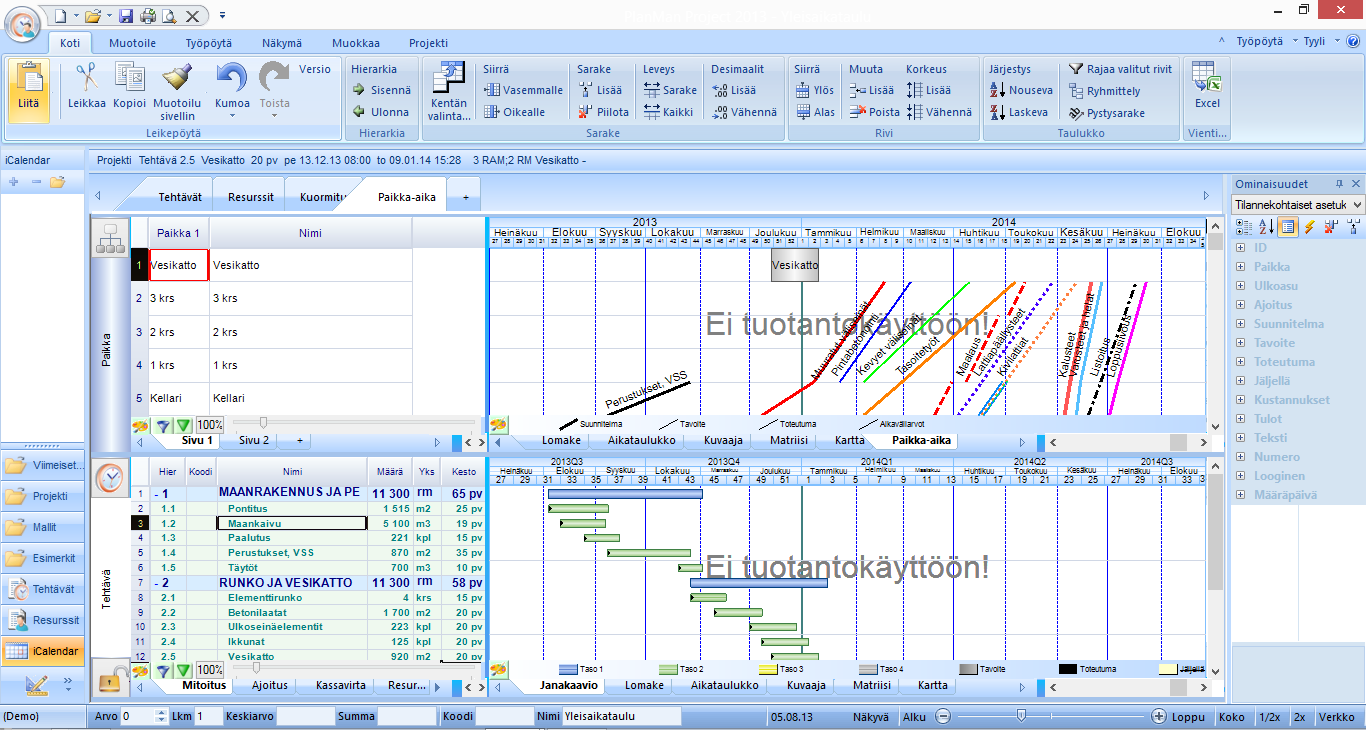Click Mallit in left sidebar
1366x730 pixels.
43,527
